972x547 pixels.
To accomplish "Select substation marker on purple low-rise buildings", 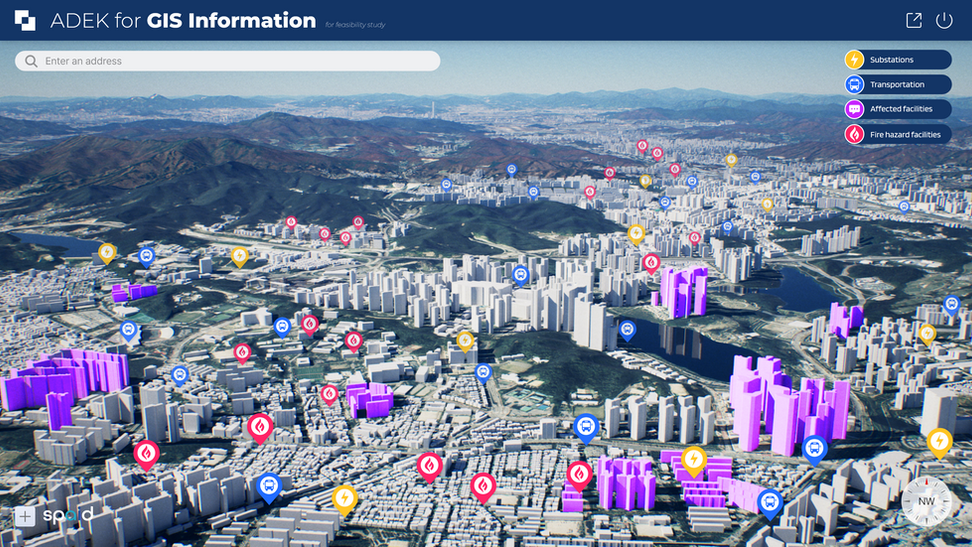I will [694, 461].
